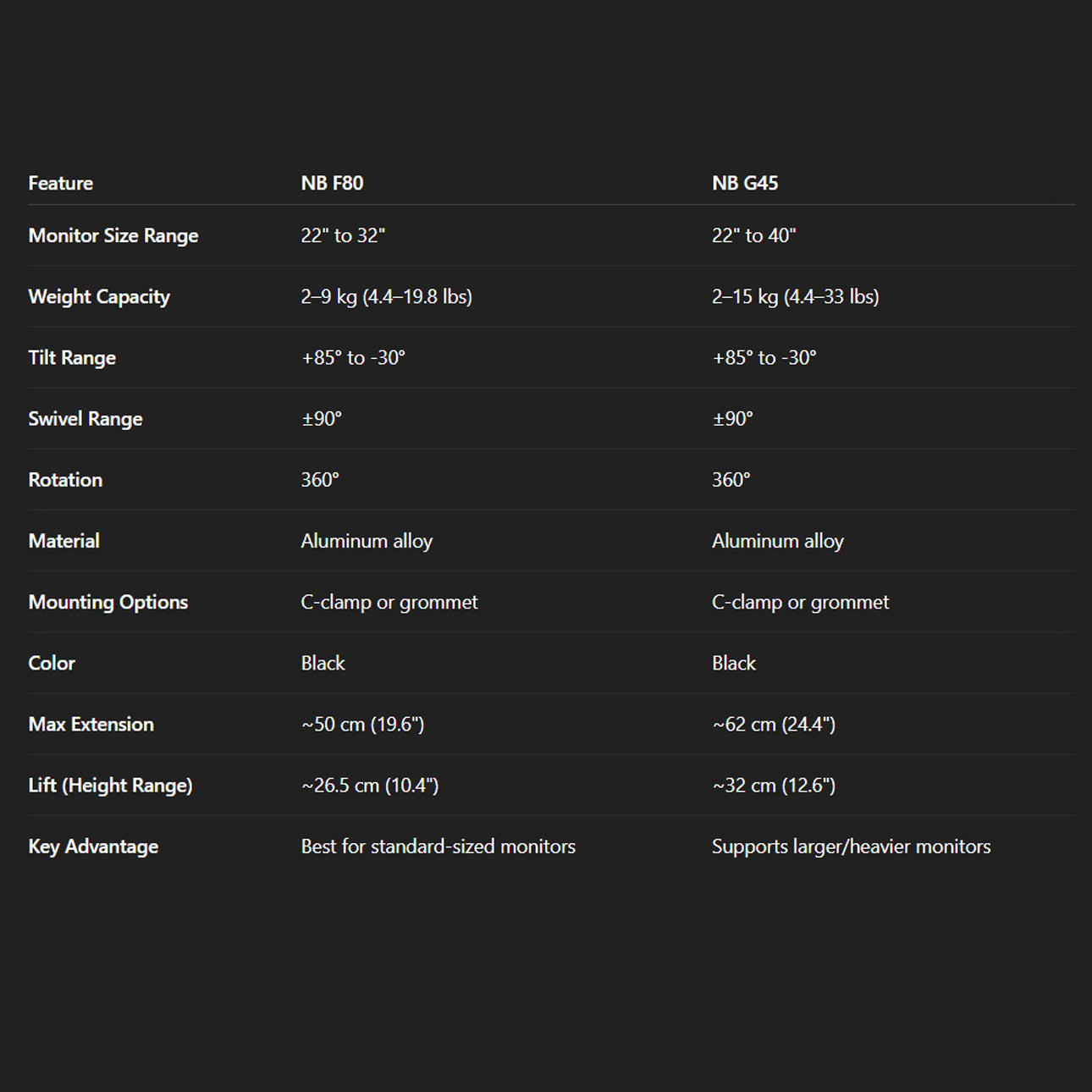Select the ~26.5 cm (10.4") lift value
This screenshot has width=1092, height=1092.
pos(370,785)
